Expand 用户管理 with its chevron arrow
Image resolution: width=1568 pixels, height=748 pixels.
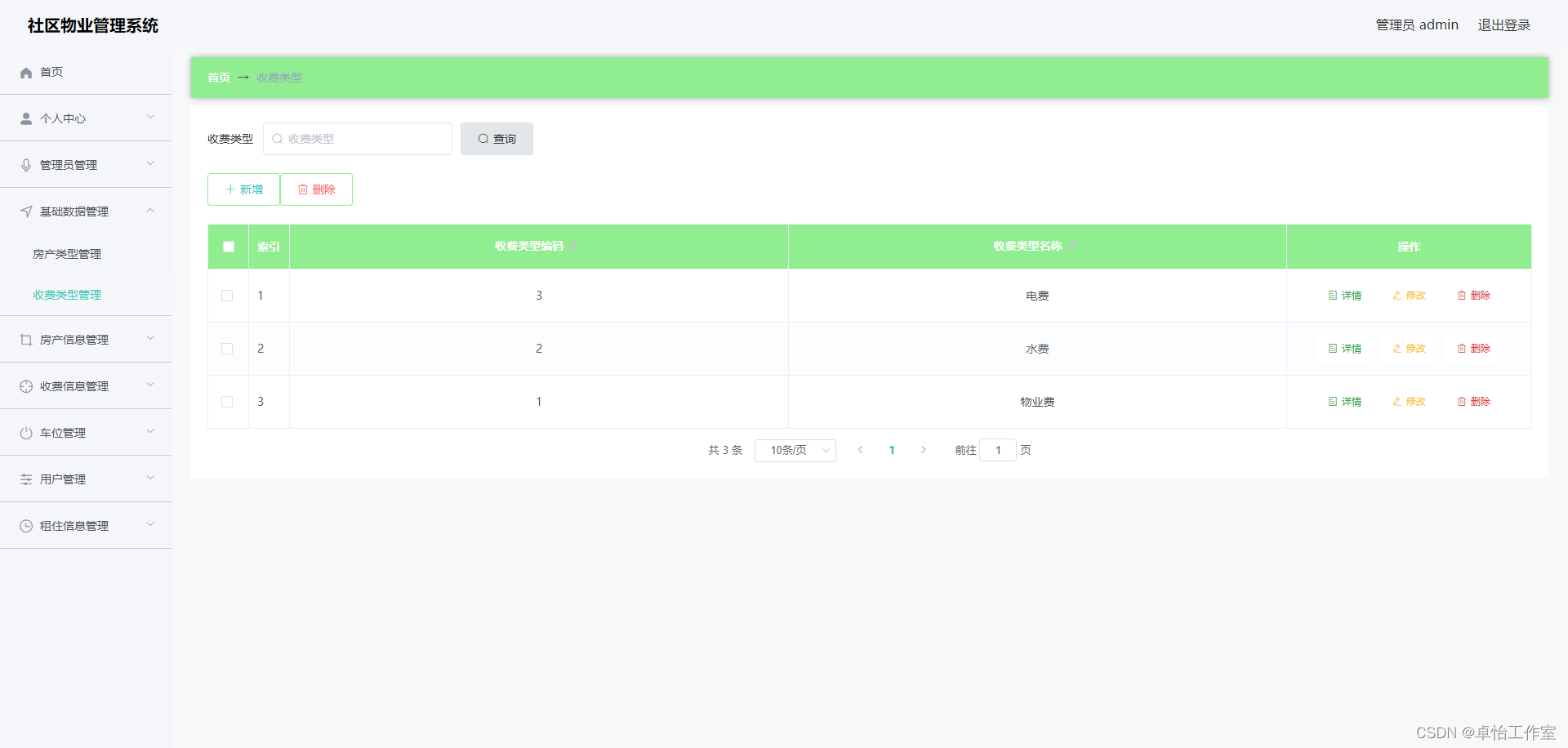(x=150, y=478)
